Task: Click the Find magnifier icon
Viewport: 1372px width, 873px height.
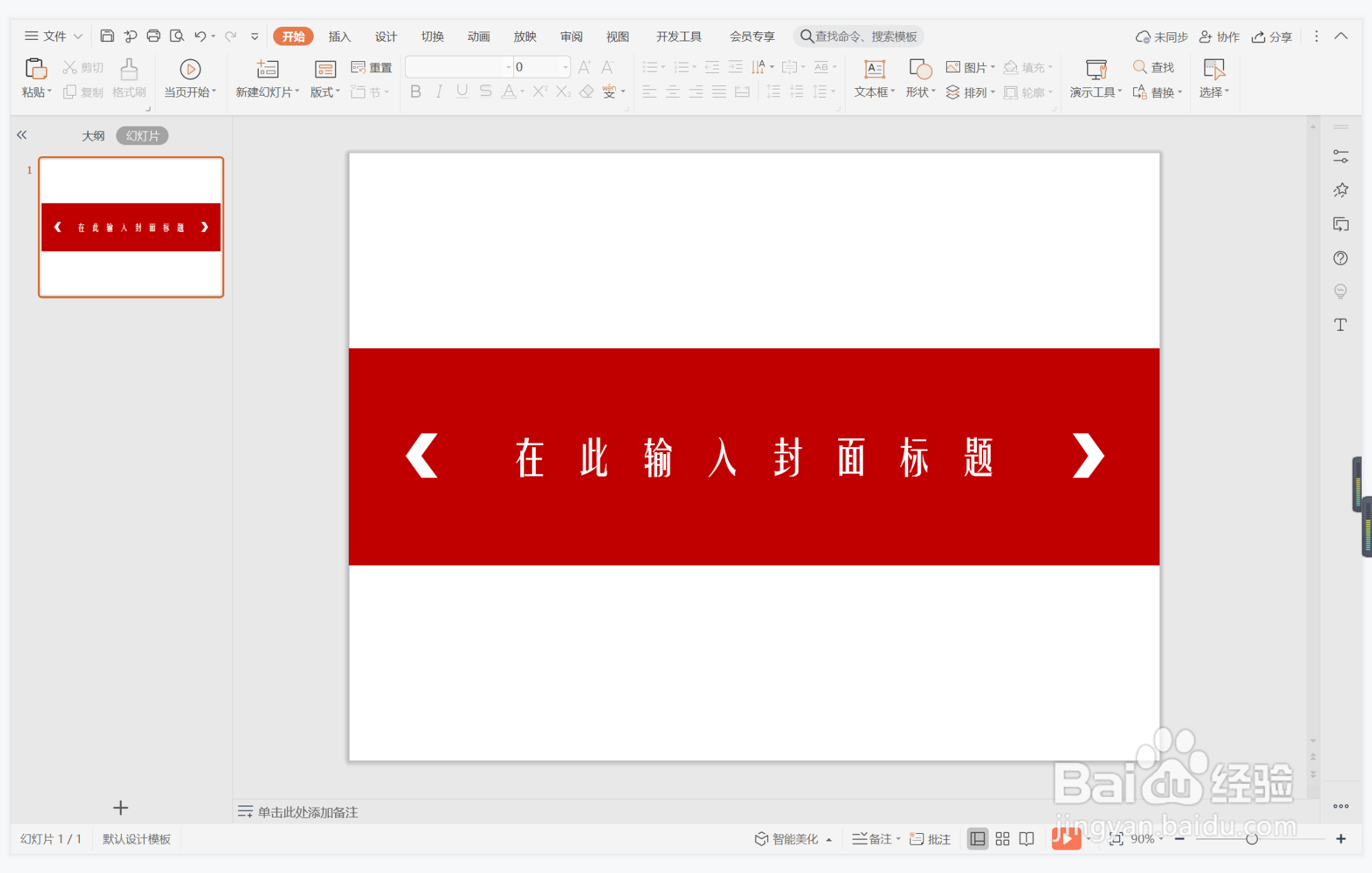Action: (1139, 67)
